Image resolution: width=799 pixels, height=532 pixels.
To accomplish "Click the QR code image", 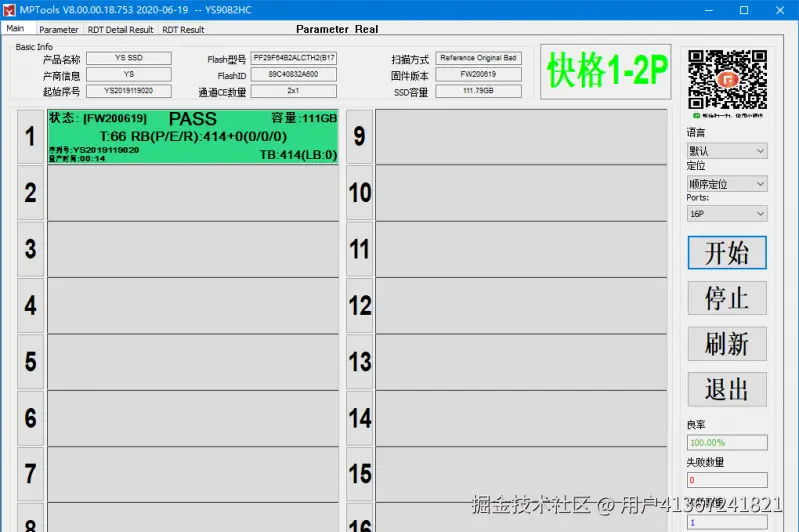I will coord(727,80).
